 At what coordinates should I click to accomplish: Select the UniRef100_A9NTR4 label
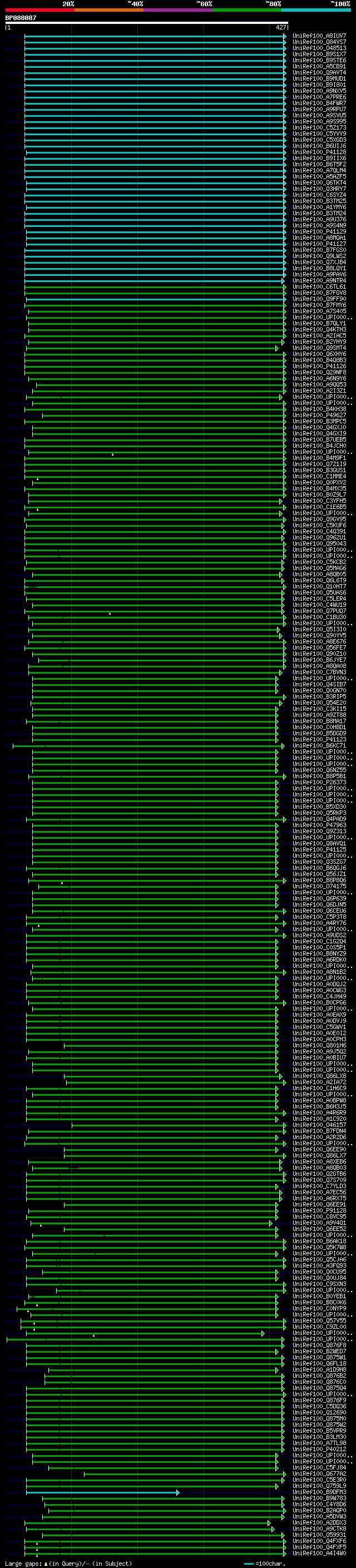[x=319, y=280]
